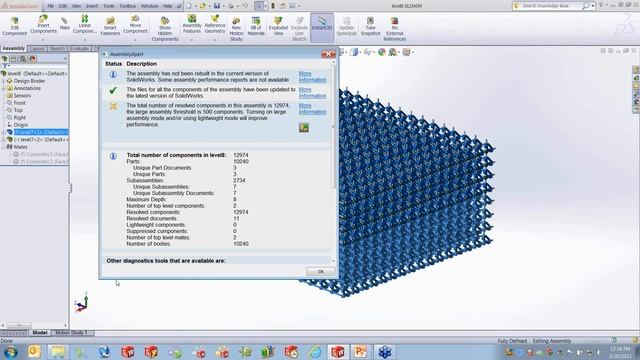Open the Insert menu
The height and width of the screenshot is (360, 640).
[92, 6]
